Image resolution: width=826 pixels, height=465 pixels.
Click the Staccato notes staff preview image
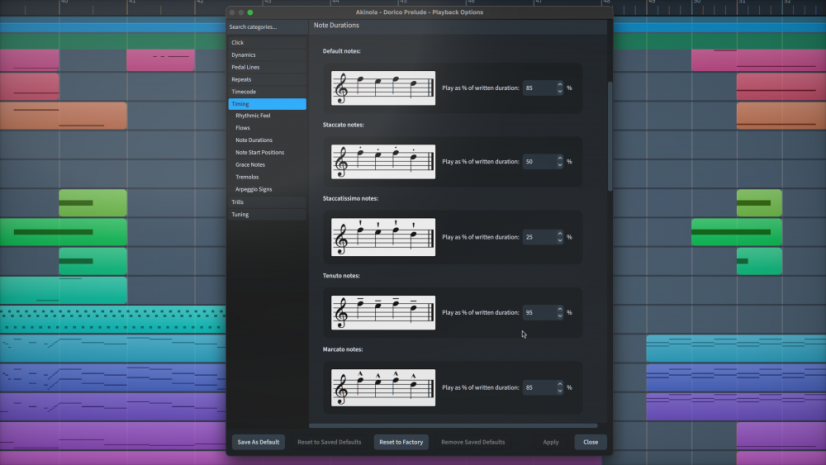click(x=383, y=162)
